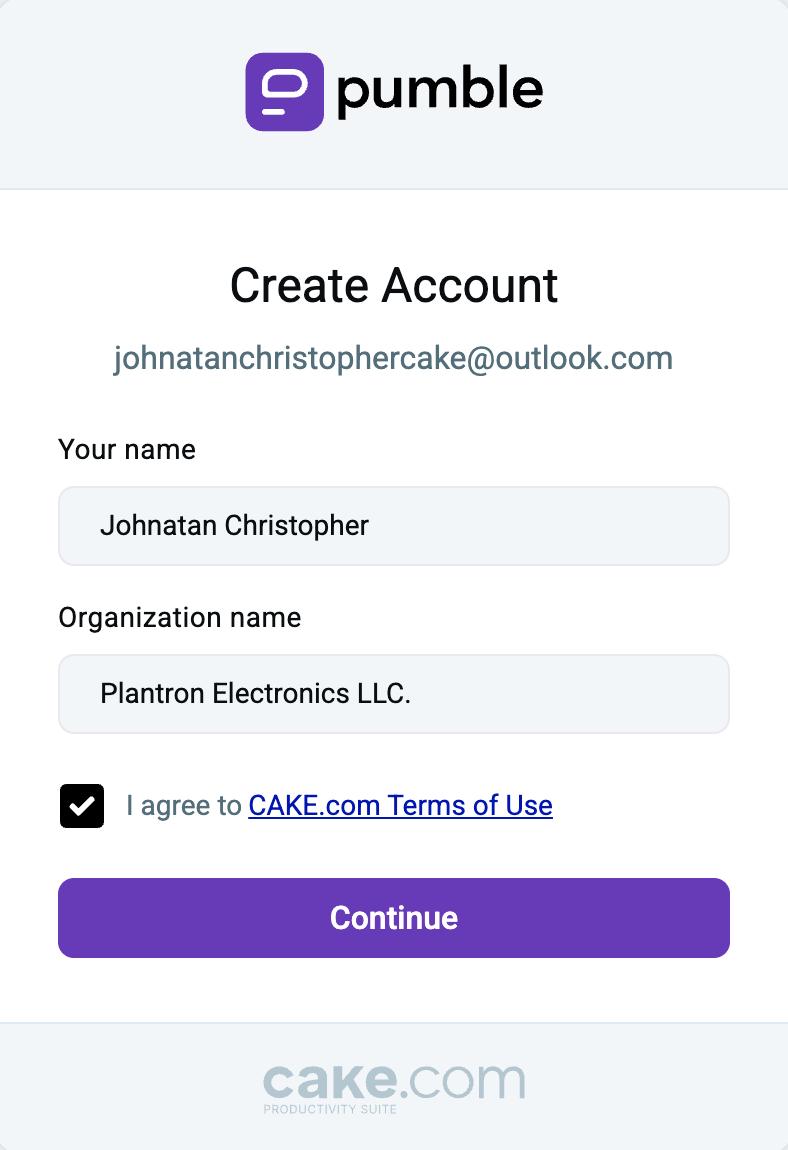Click the Create Account heading
788x1150 pixels.
[394, 285]
